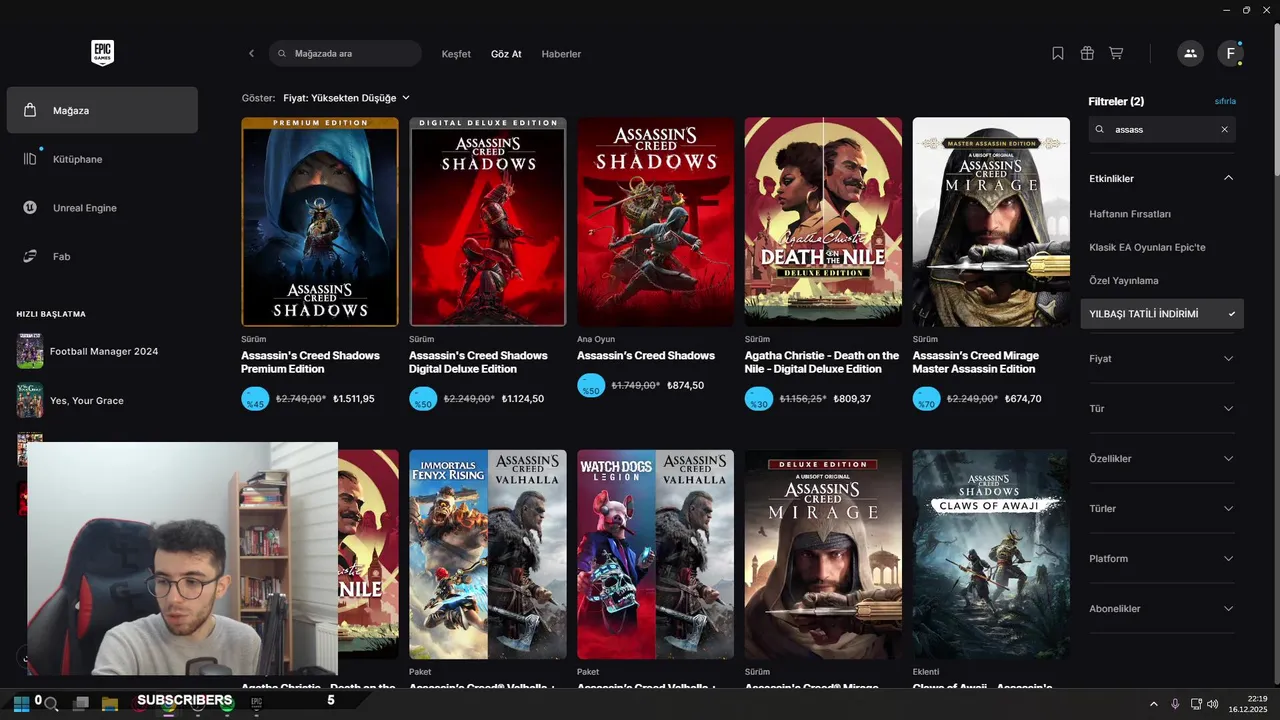Switch to the Göz At tab
The height and width of the screenshot is (720, 1280).
pyautogui.click(x=506, y=54)
